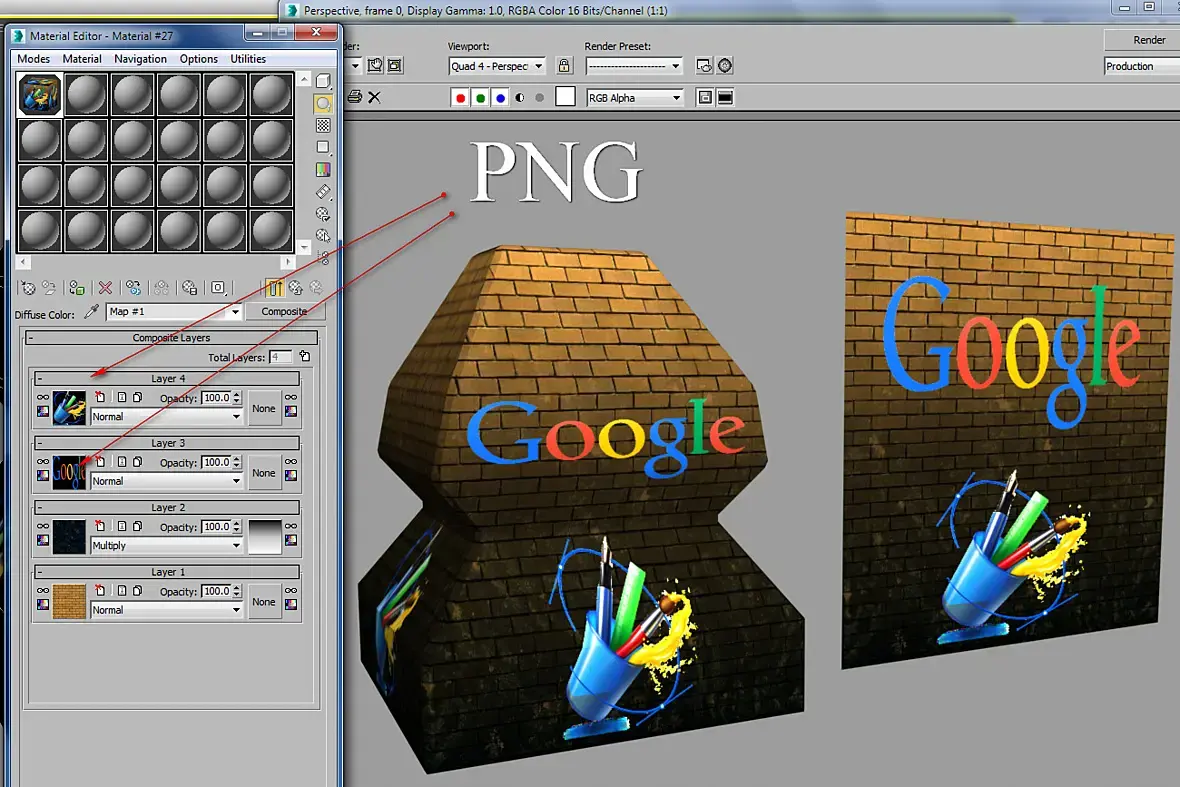Click the Layer 1 None mask button
This screenshot has height=787, width=1180.
point(264,602)
